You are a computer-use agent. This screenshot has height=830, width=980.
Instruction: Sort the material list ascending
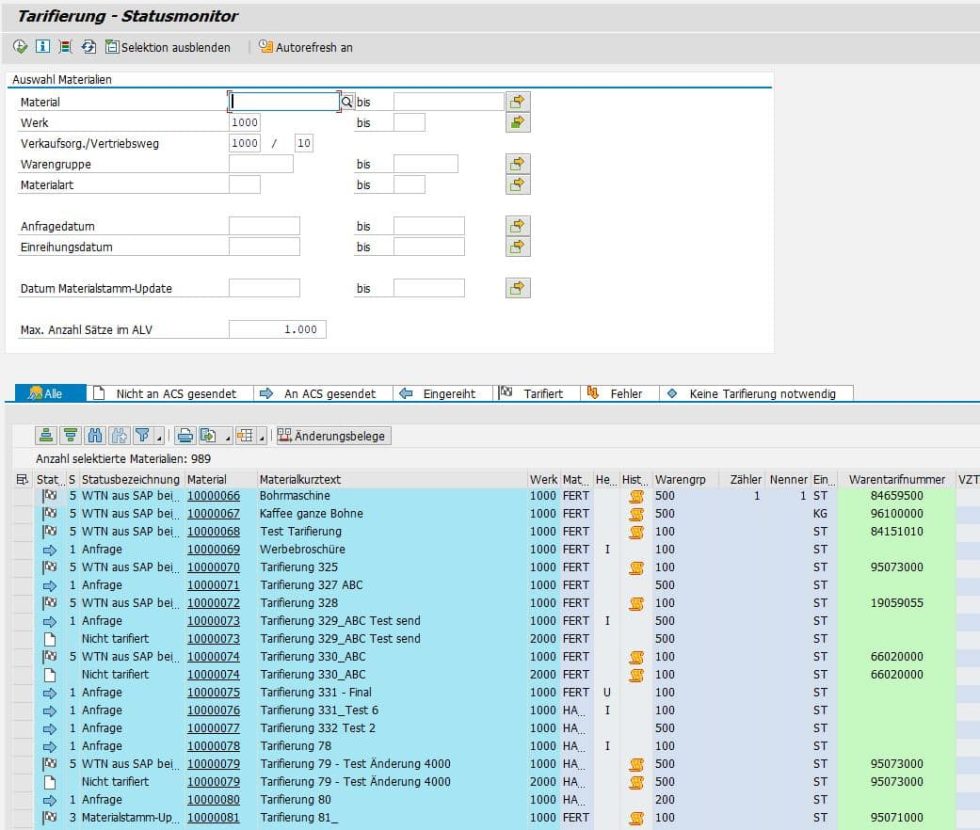click(x=46, y=435)
